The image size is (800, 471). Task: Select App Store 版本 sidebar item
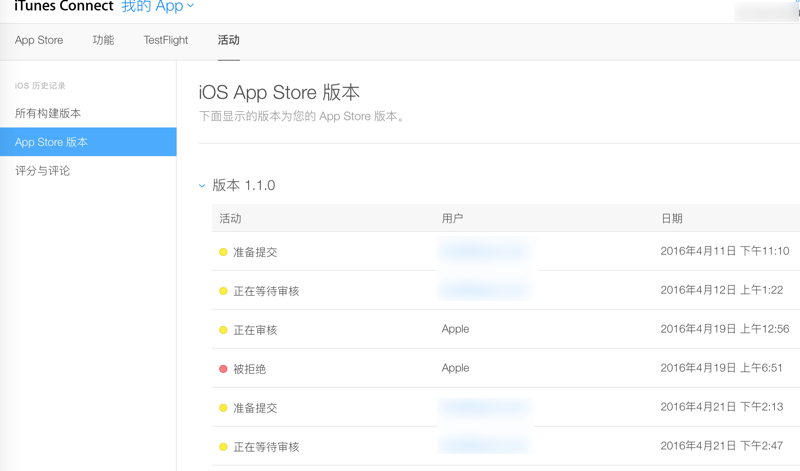(x=51, y=142)
